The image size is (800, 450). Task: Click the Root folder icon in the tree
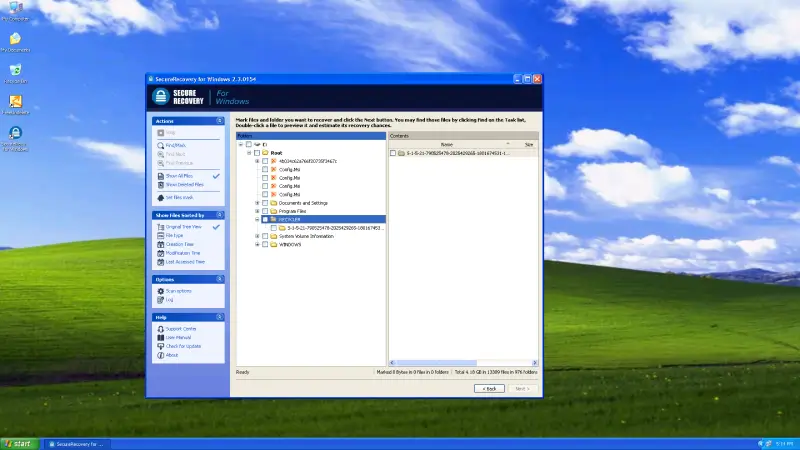pyautogui.click(x=265, y=153)
